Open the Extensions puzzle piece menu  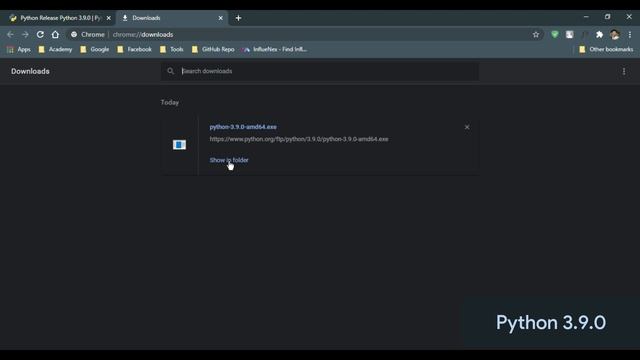point(599,35)
